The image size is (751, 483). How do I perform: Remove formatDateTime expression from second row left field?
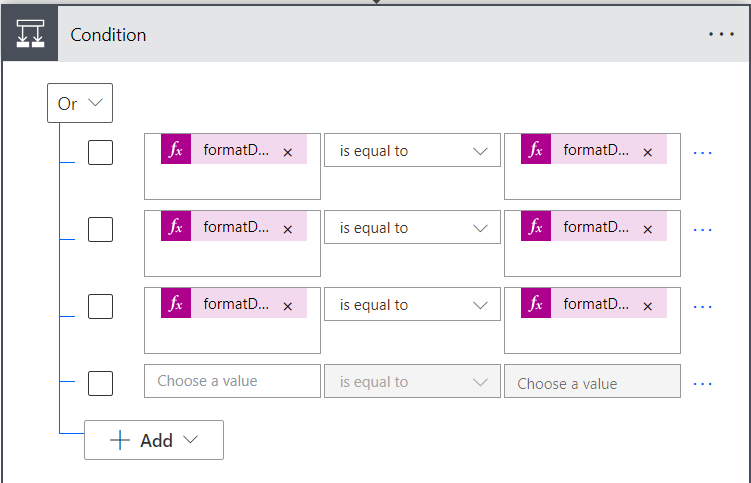[x=288, y=229]
